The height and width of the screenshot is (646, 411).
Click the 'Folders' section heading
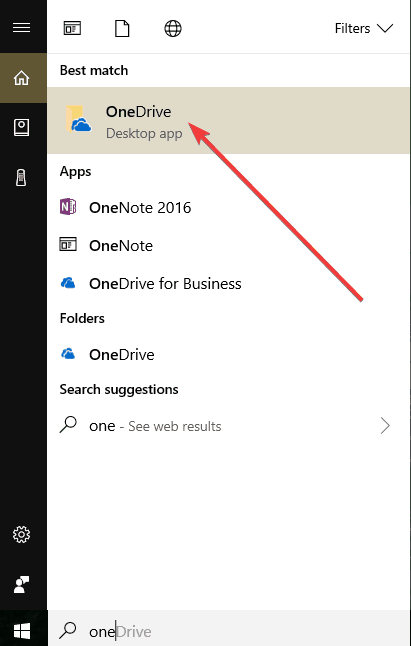(82, 318)
